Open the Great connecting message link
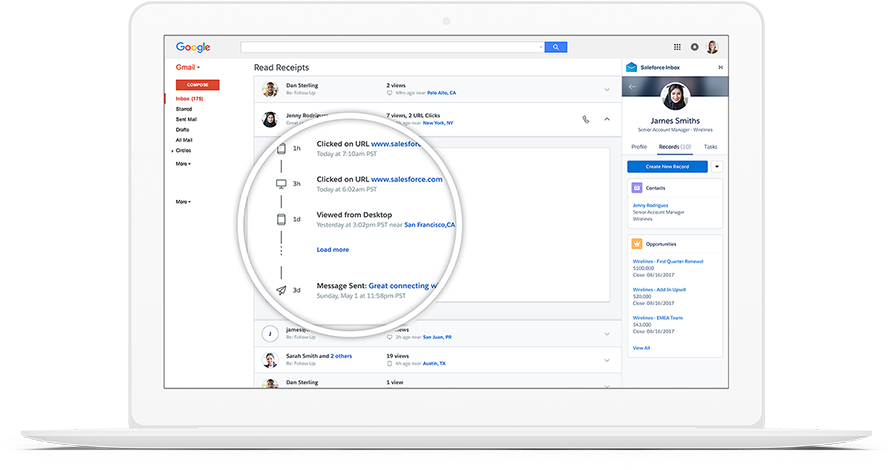 403,286
